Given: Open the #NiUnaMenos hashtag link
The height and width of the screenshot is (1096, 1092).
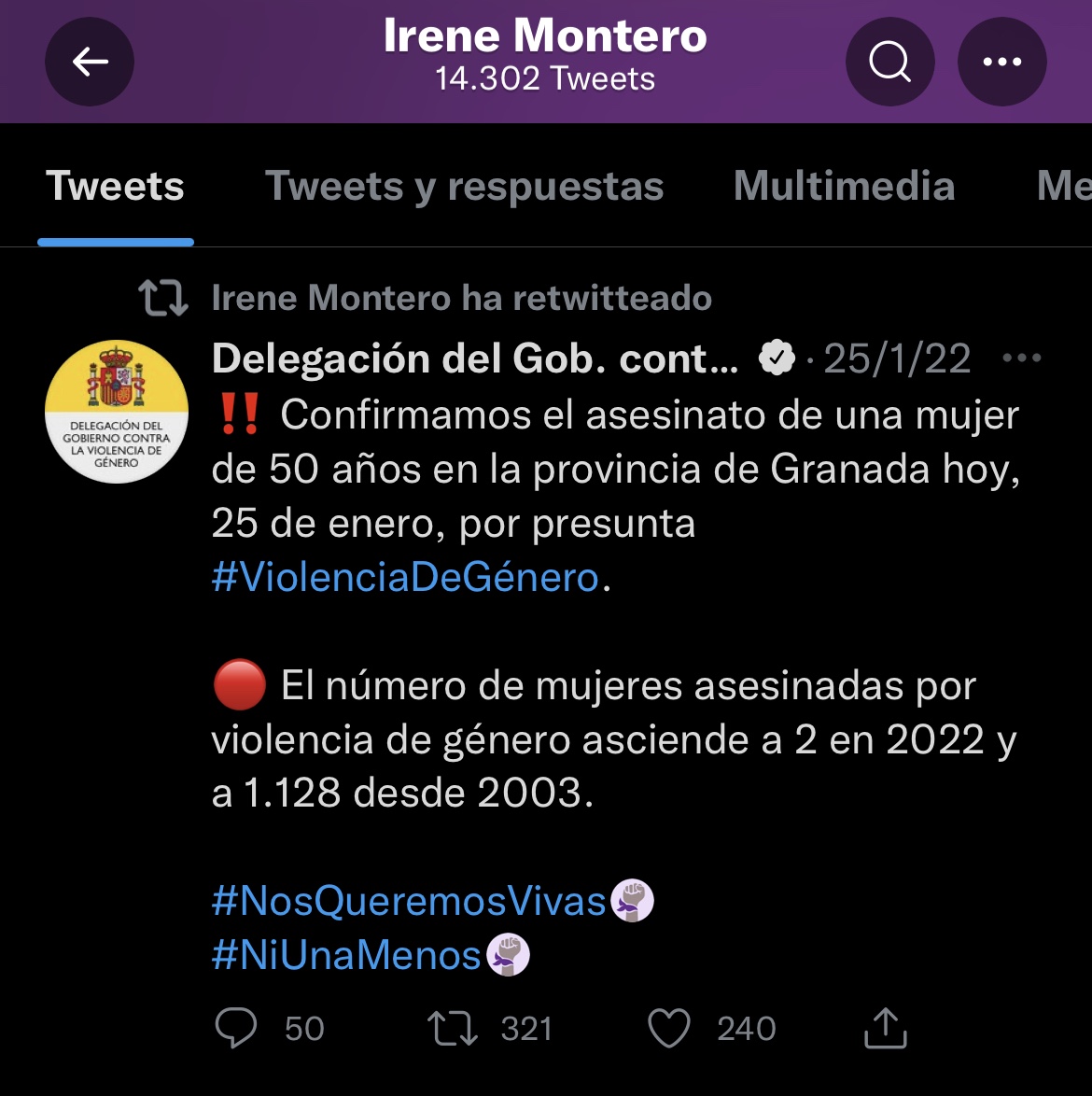Looking at the screenshot, I should 346,955.
